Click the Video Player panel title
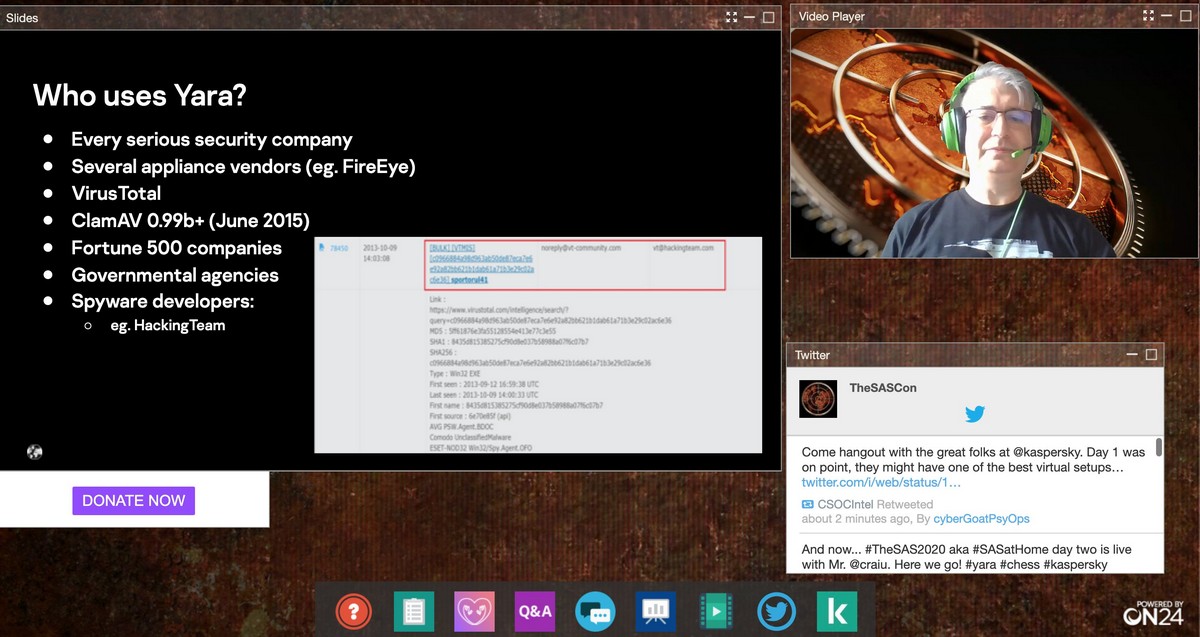This screenshot has width=1200, height=637. tap(832, 16)
